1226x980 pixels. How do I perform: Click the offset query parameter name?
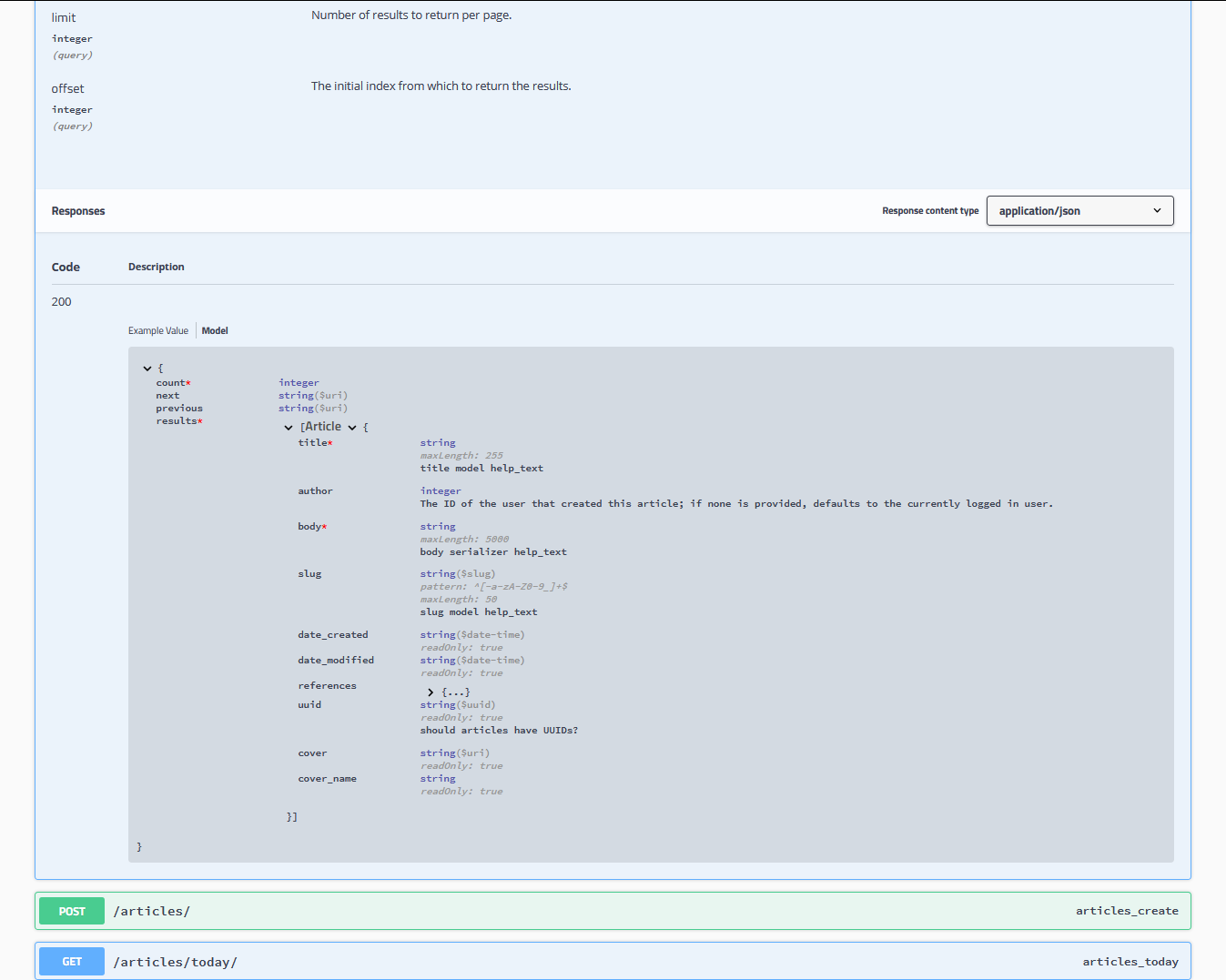point(67,88)
